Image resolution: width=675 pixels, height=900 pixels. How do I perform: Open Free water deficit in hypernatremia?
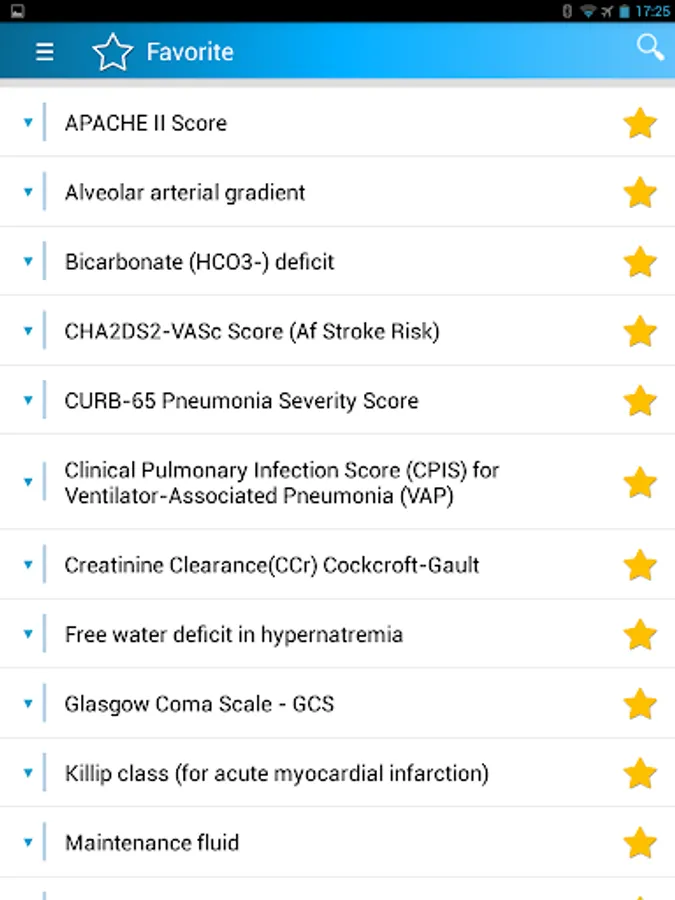tap(234, 635)
